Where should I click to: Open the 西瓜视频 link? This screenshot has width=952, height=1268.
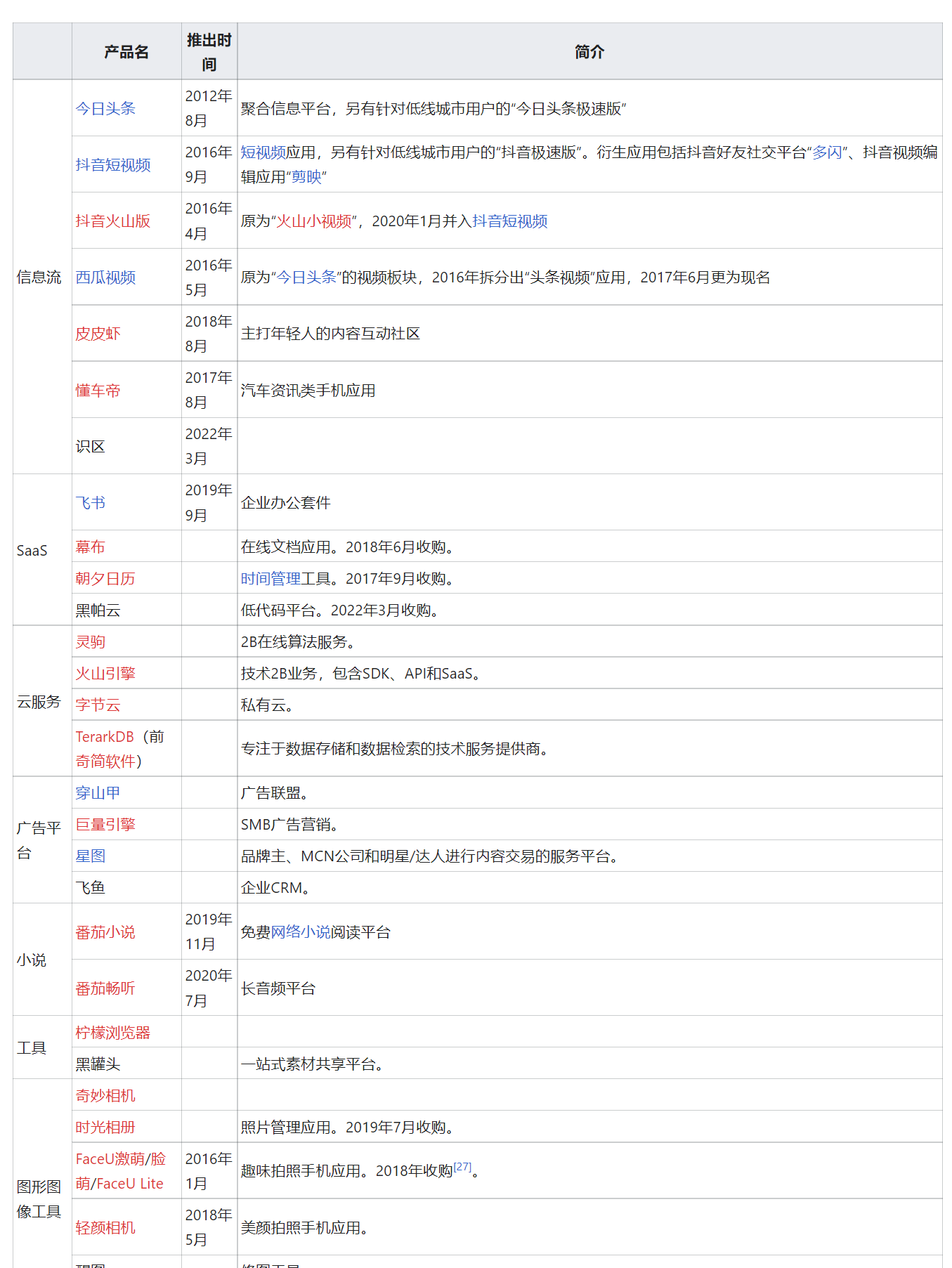tap(105, 277)
